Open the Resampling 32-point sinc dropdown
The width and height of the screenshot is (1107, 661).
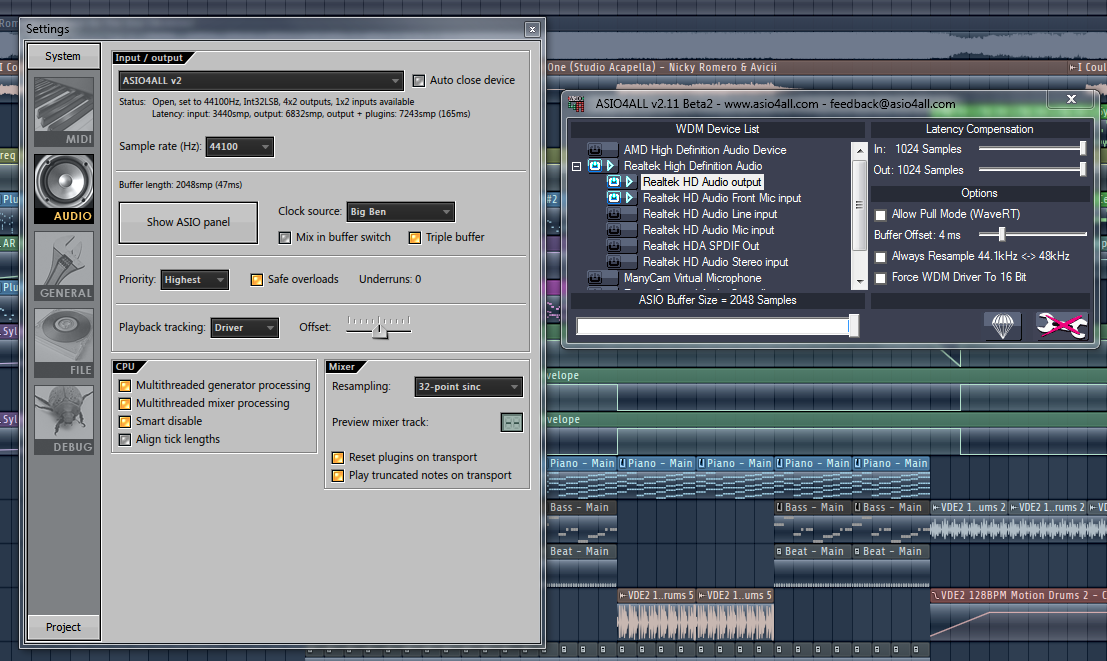pyautogui.click(x=469, y=387)
